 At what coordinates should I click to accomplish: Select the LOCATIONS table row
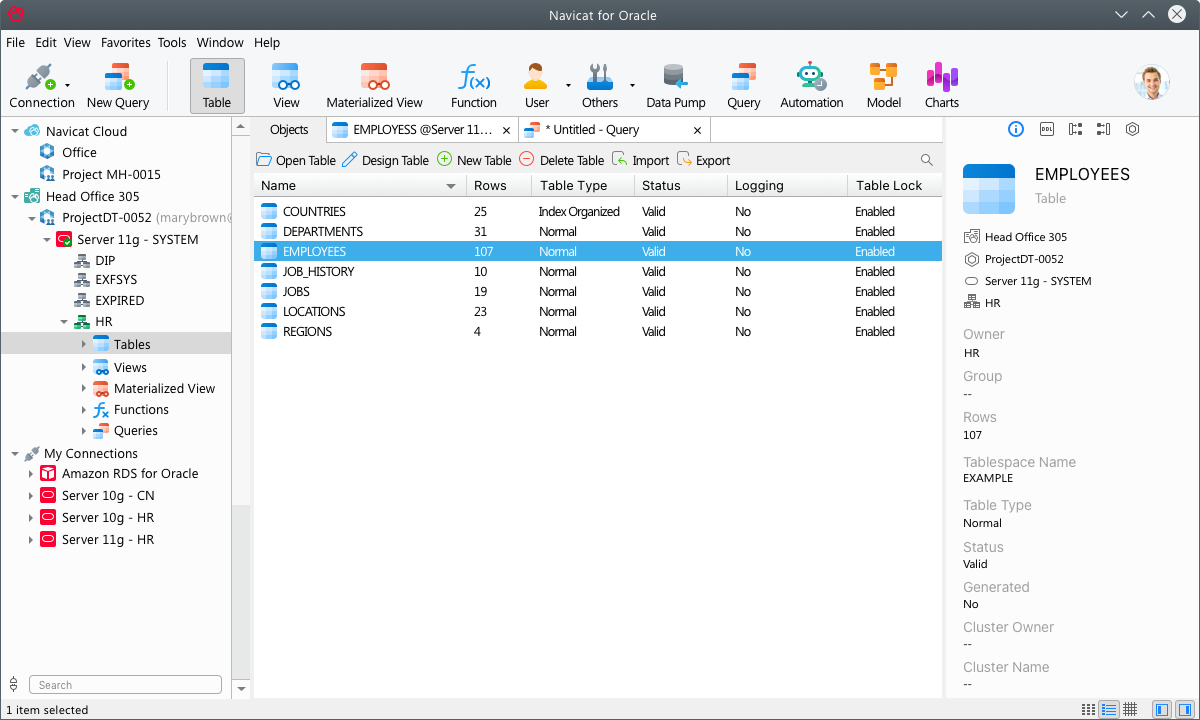coord(598,312)
